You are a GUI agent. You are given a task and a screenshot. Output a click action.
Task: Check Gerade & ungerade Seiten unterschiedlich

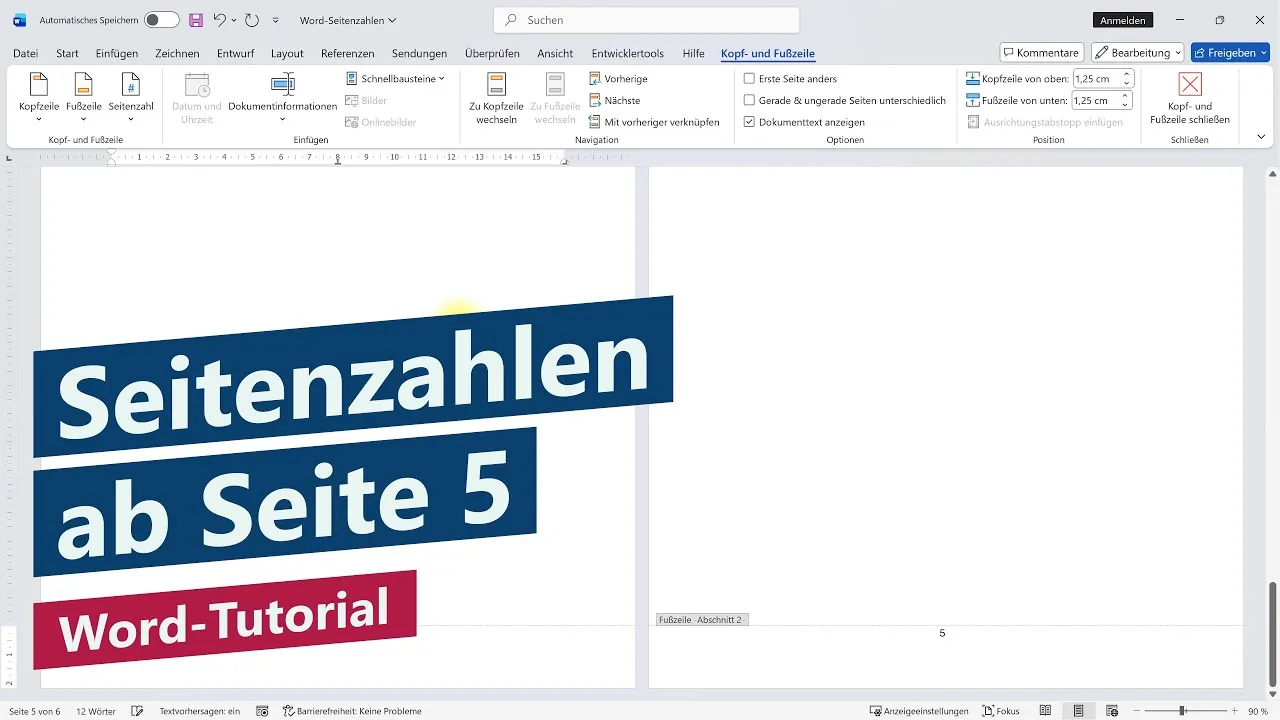pos(750,100)
